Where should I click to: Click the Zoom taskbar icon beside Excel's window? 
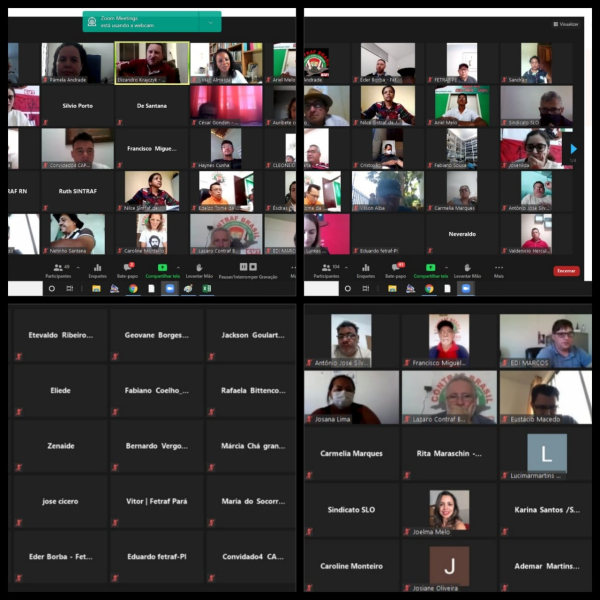click(x=170, y=289)
